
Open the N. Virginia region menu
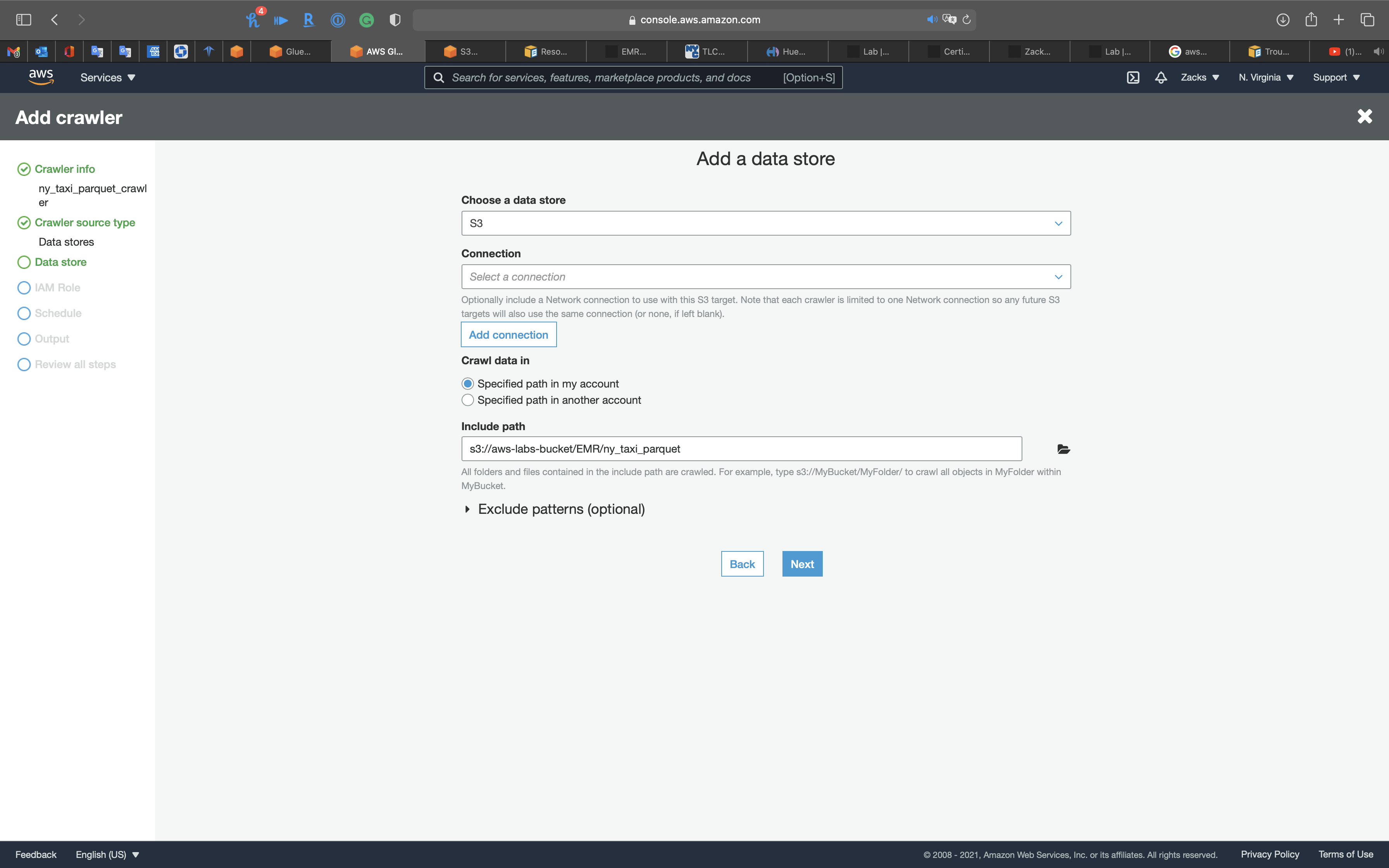tap(1266, 77)
